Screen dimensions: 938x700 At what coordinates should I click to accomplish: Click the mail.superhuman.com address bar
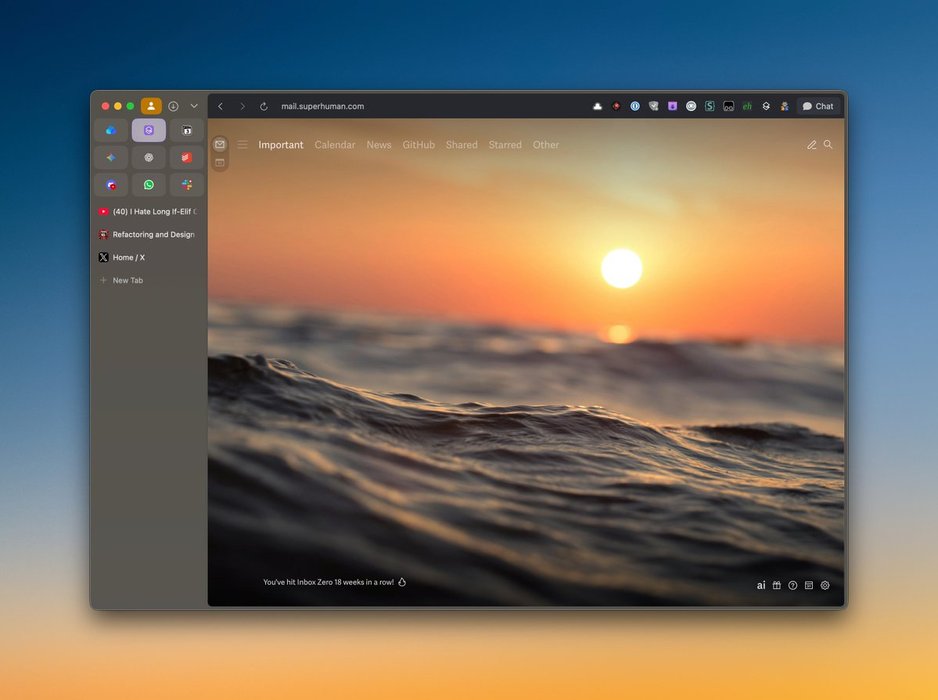[x=322, y=106]
